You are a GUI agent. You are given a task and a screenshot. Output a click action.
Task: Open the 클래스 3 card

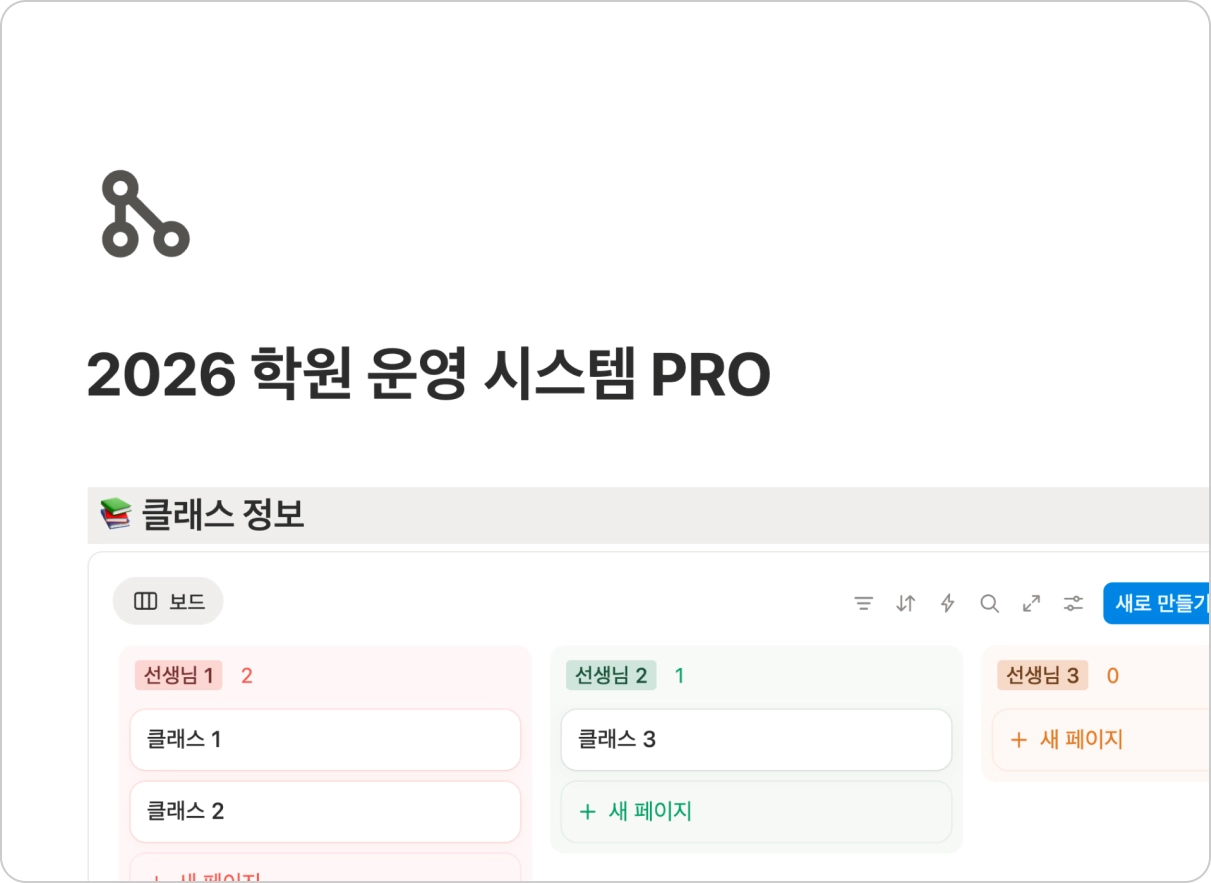(756, 740)
